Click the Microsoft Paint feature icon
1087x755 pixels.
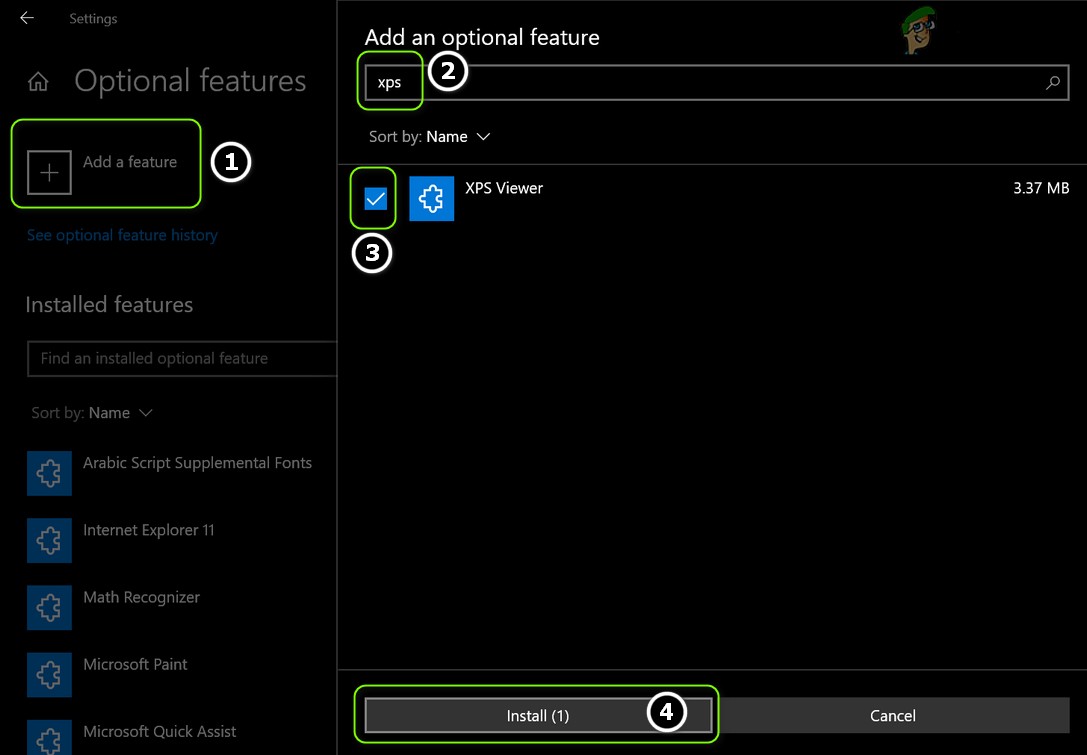49,674
